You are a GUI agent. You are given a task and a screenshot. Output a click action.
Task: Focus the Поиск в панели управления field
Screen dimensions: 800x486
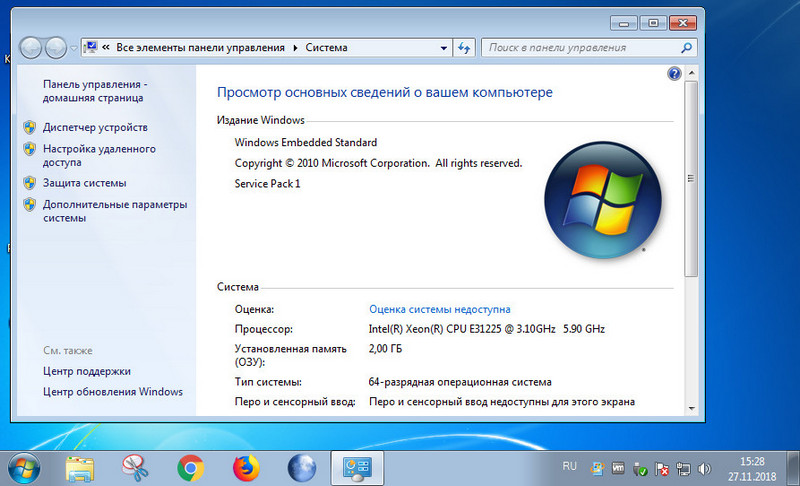click(589, 47)
